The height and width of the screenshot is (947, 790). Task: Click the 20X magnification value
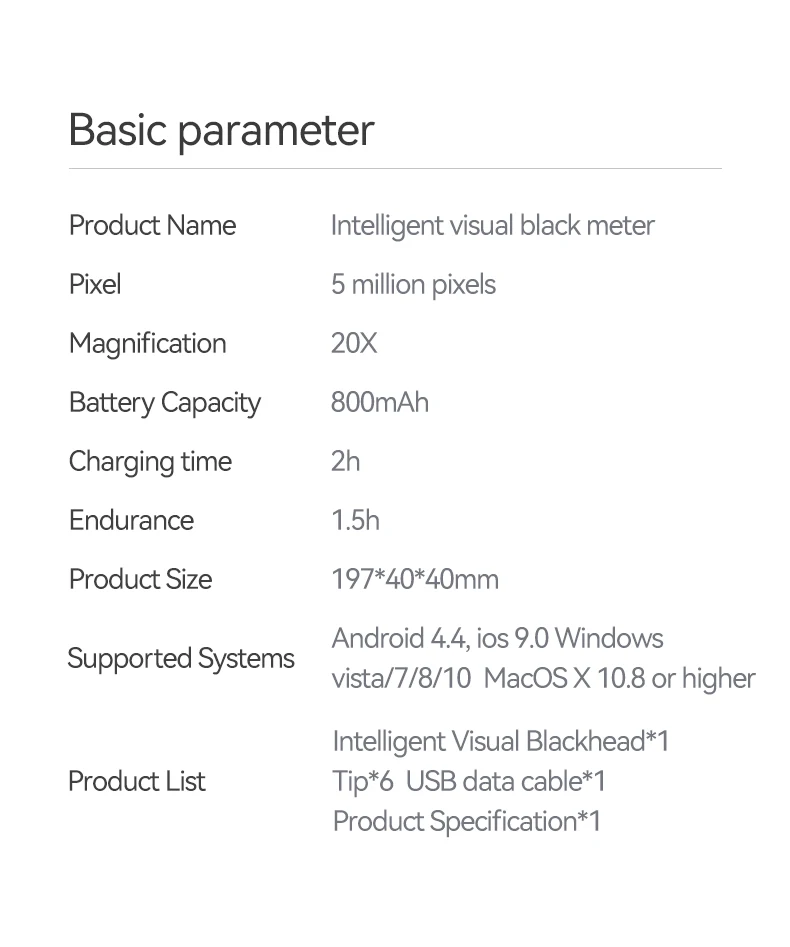[354, 344]
